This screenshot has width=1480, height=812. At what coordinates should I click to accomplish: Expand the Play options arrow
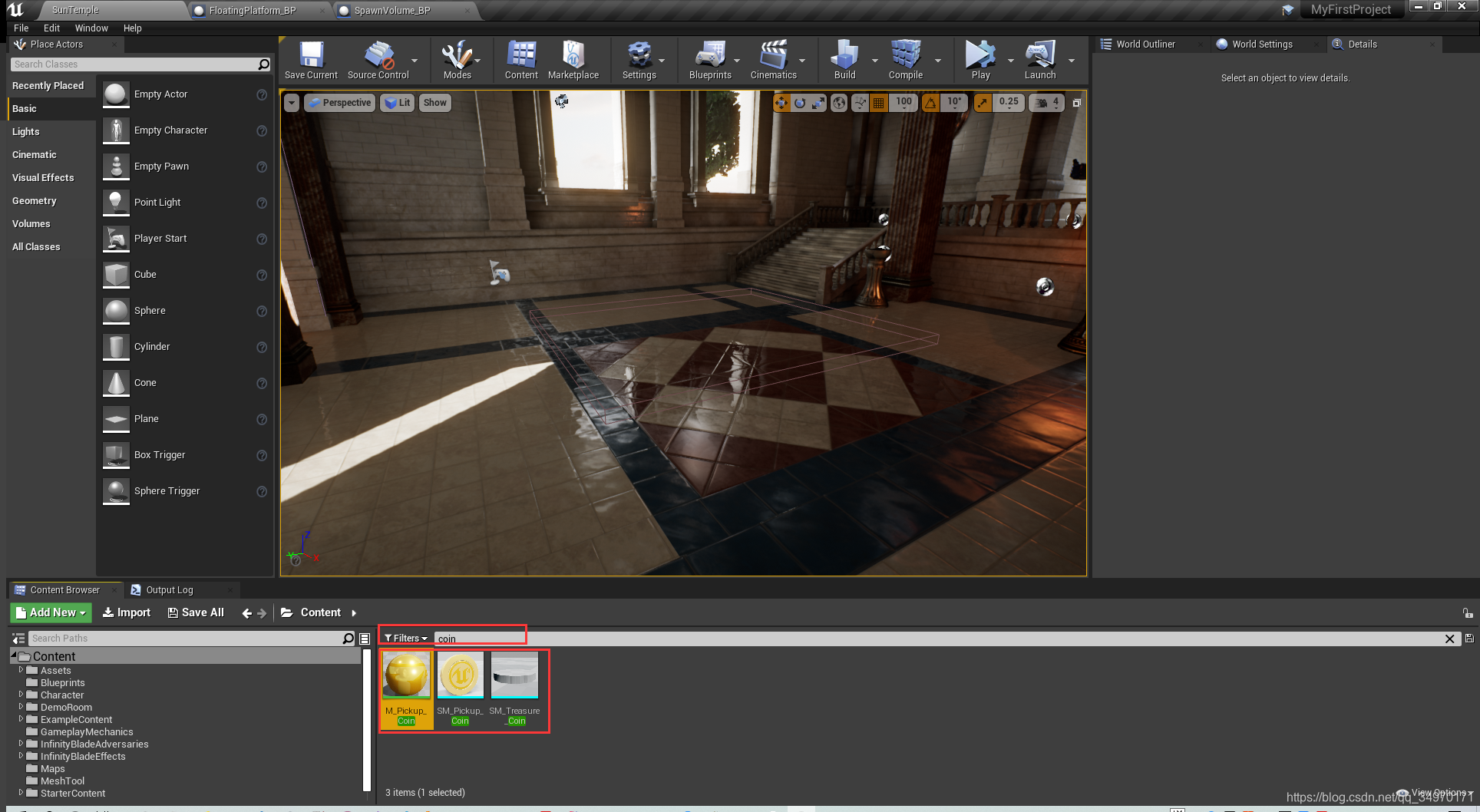coord(1010,61)
